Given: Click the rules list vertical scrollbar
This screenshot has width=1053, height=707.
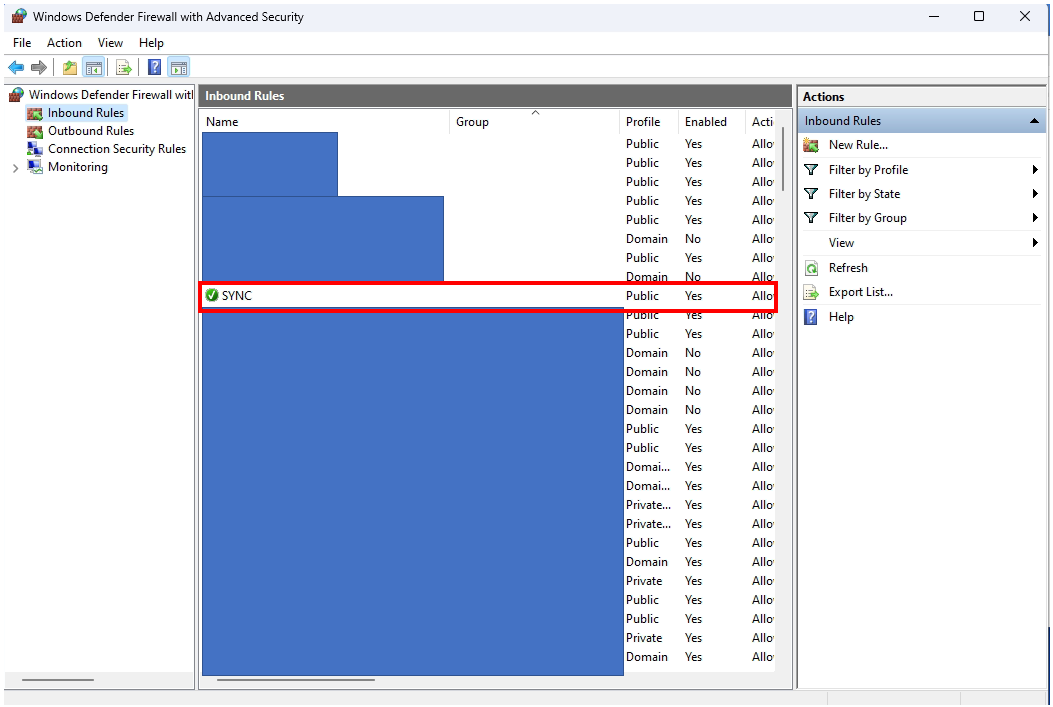Looking at the screenshot, I should [x=783, y=157].
